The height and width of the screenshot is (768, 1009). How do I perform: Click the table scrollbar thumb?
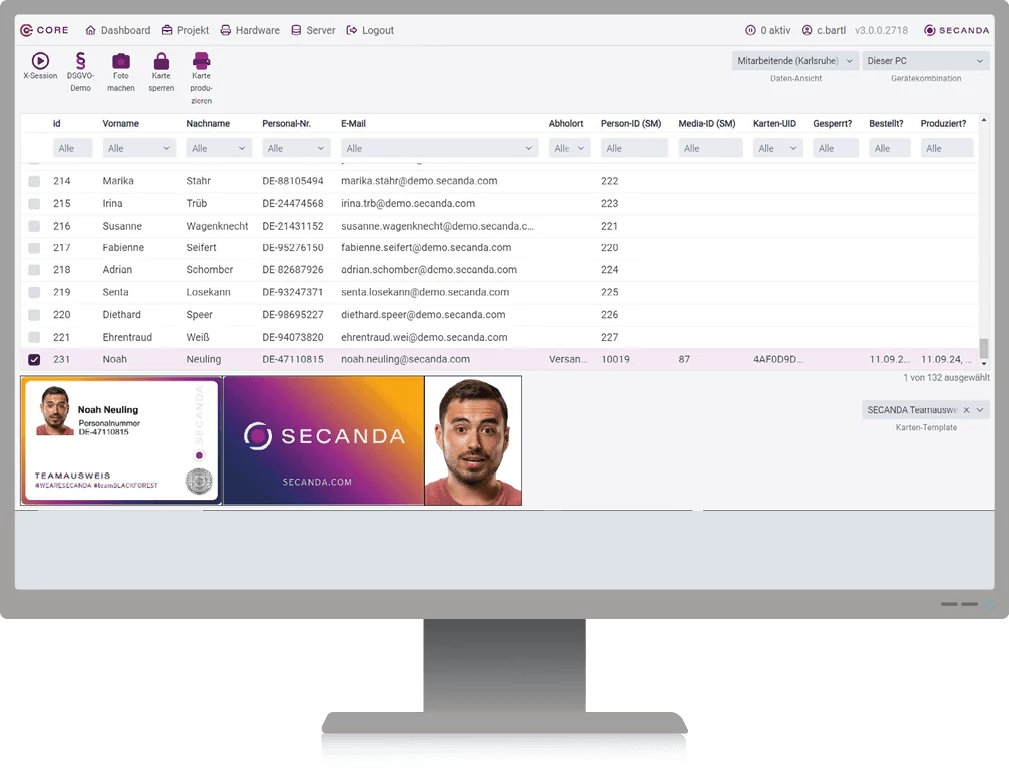[x=983, y=348]
